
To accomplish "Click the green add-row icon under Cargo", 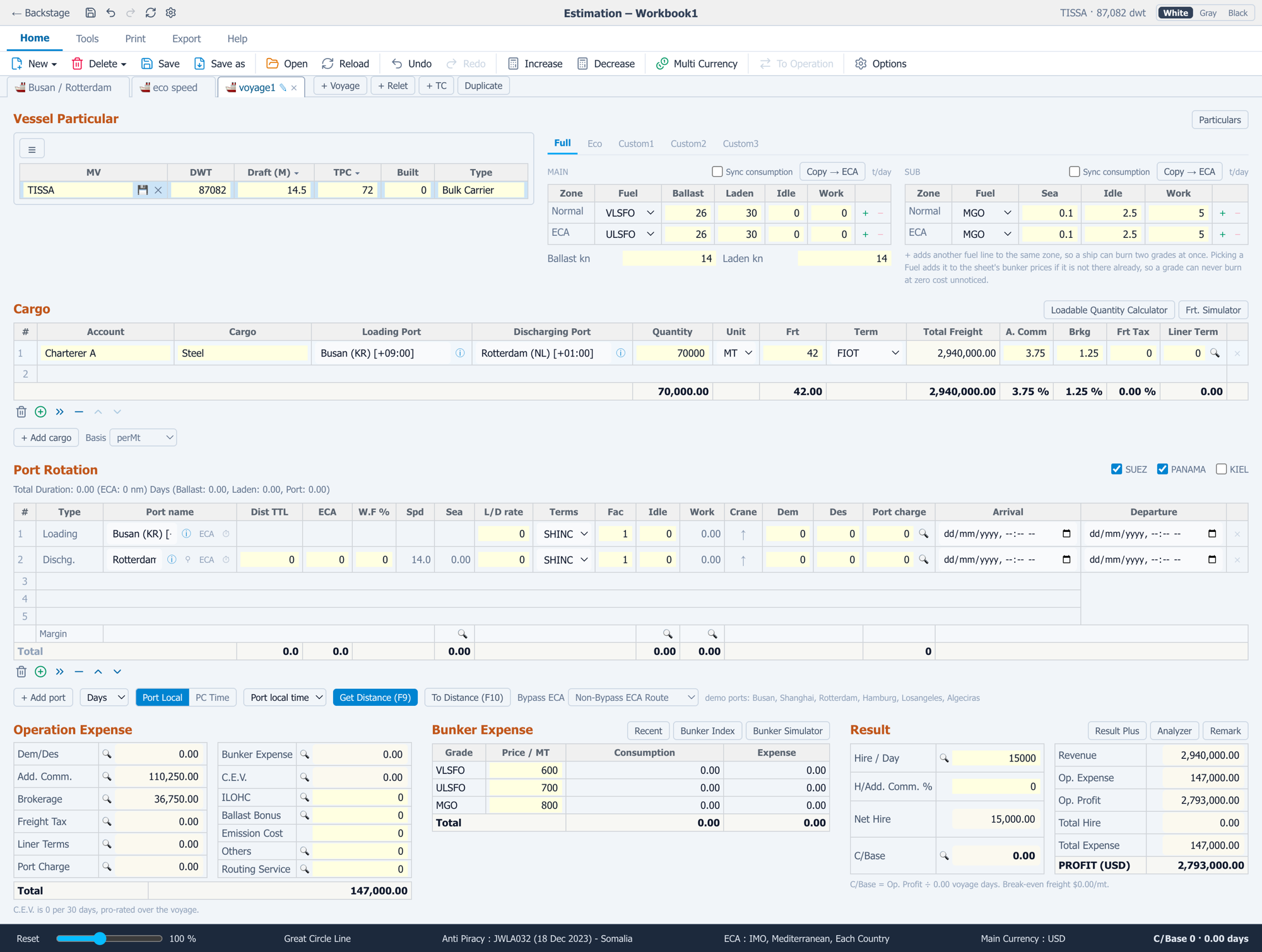I will pos(40,412).
